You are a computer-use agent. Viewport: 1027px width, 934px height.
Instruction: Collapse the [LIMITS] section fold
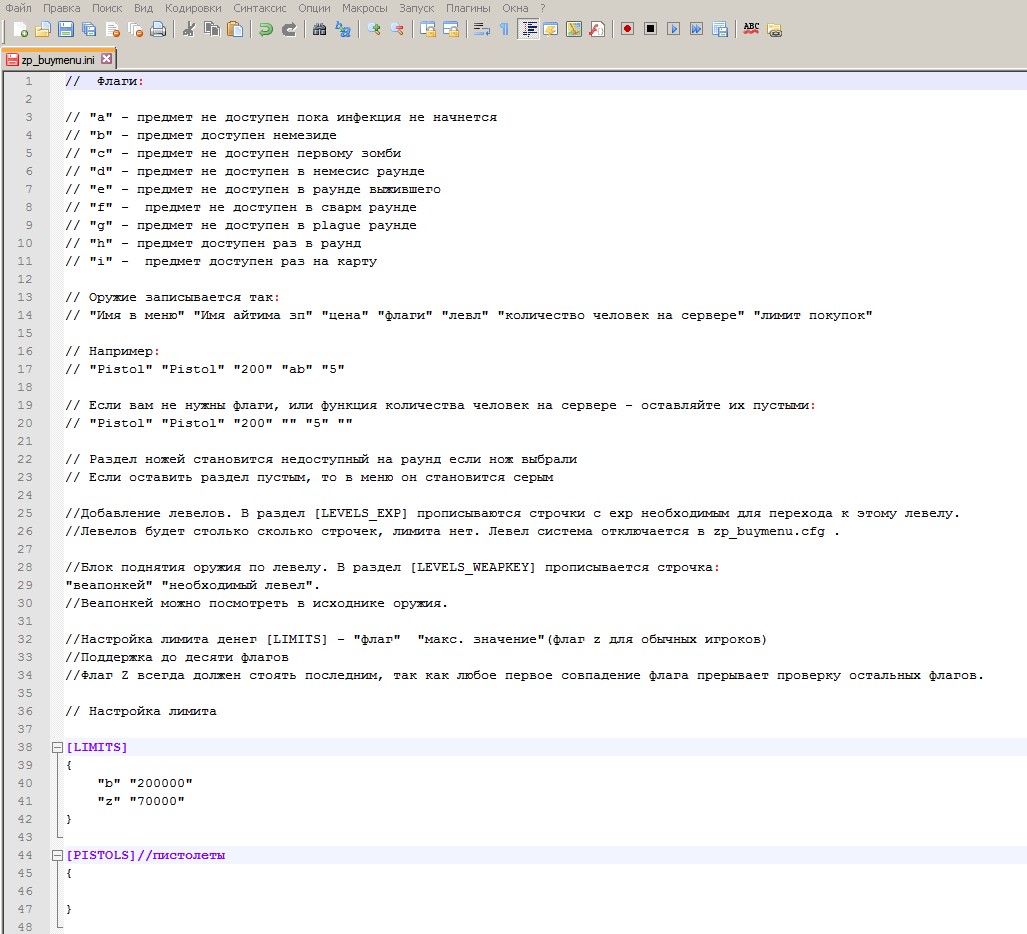57,747
